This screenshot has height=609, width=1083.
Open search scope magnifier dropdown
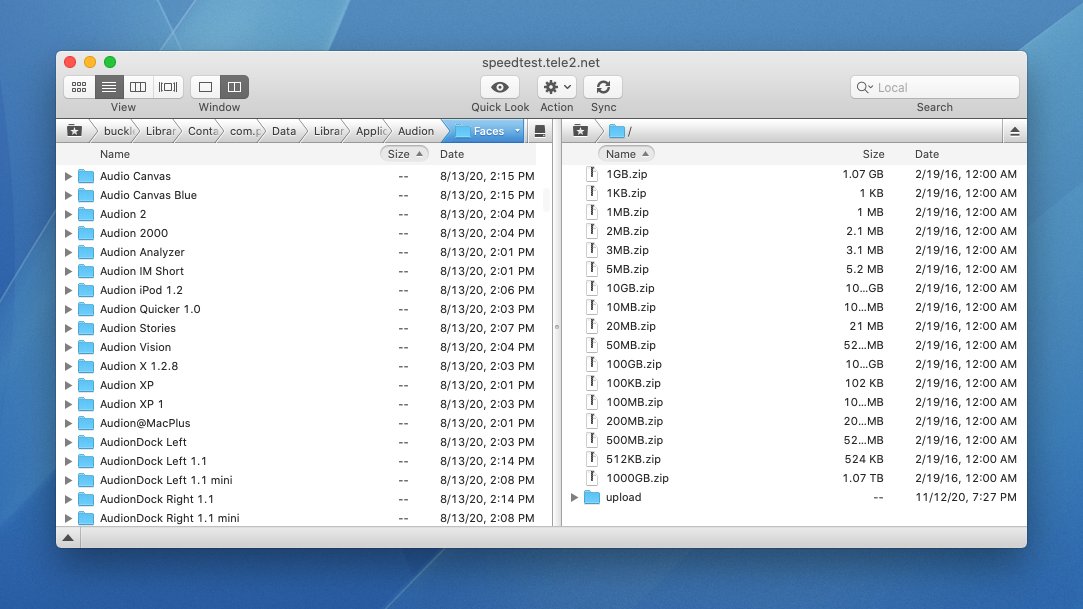click(865, 87)
